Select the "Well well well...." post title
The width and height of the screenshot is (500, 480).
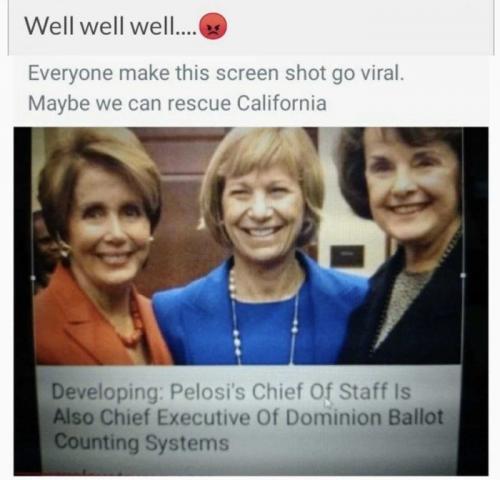[111, 26]
